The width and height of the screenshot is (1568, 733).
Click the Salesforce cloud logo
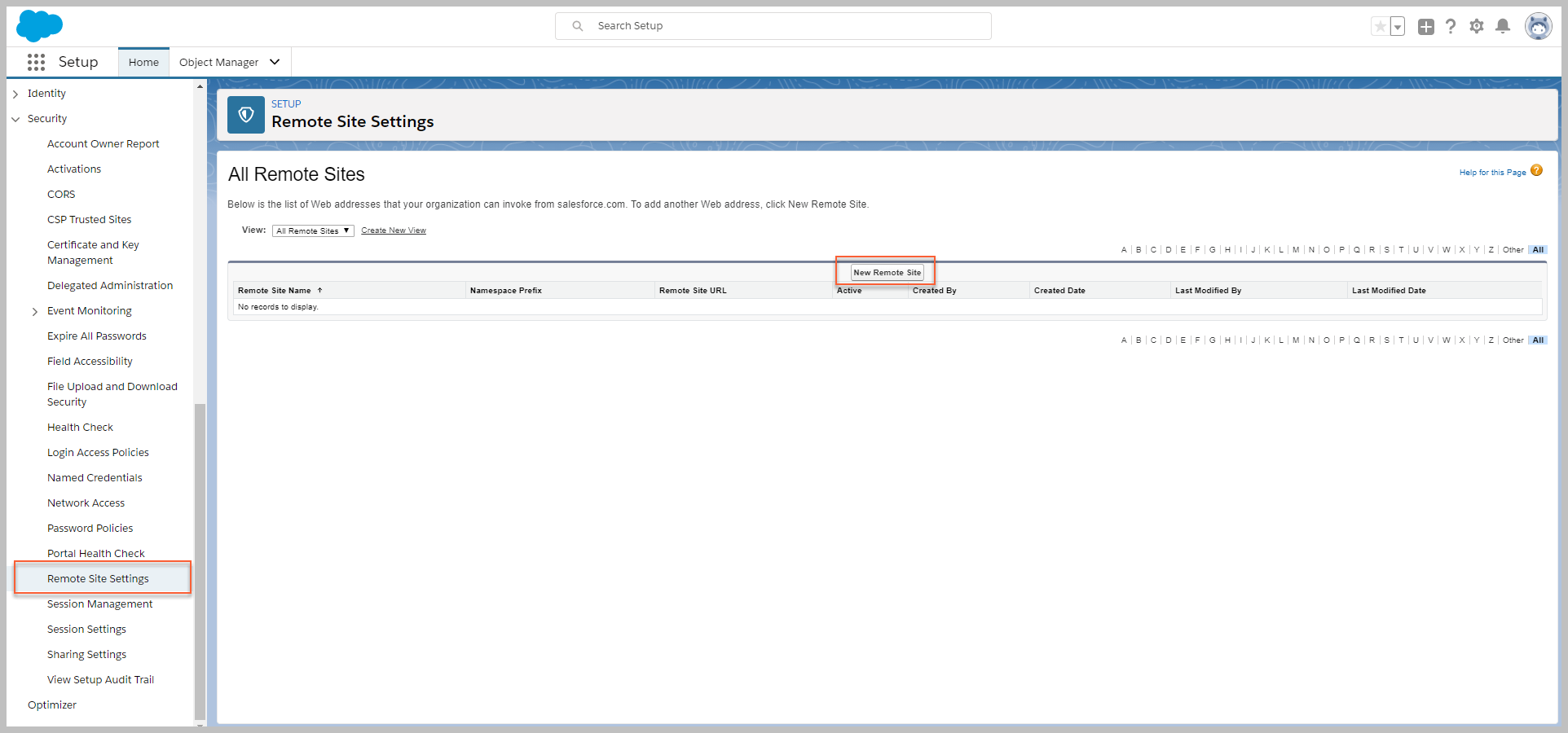(39, 25)
